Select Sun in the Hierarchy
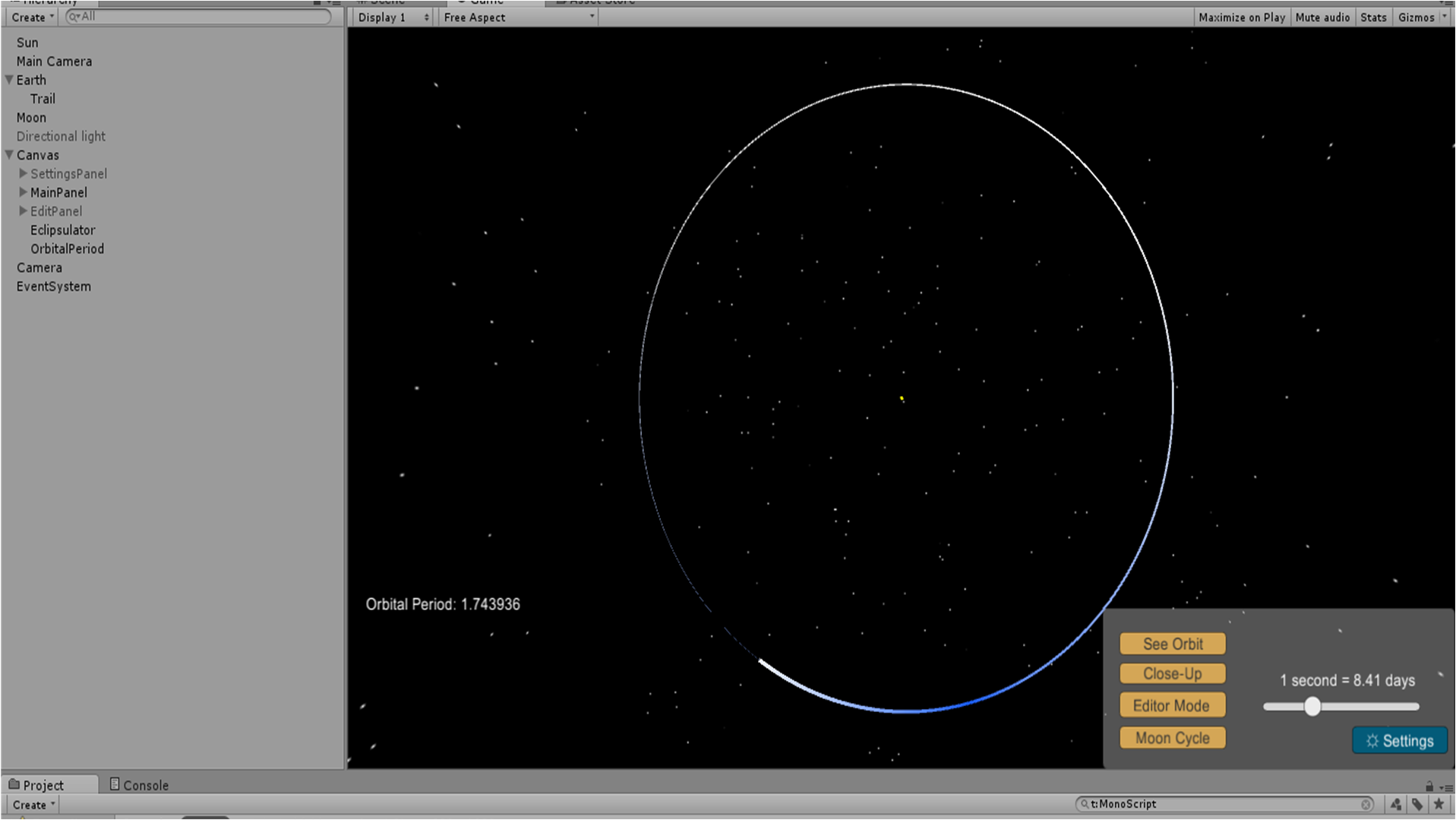The image size is (1456, 820). 27,43
